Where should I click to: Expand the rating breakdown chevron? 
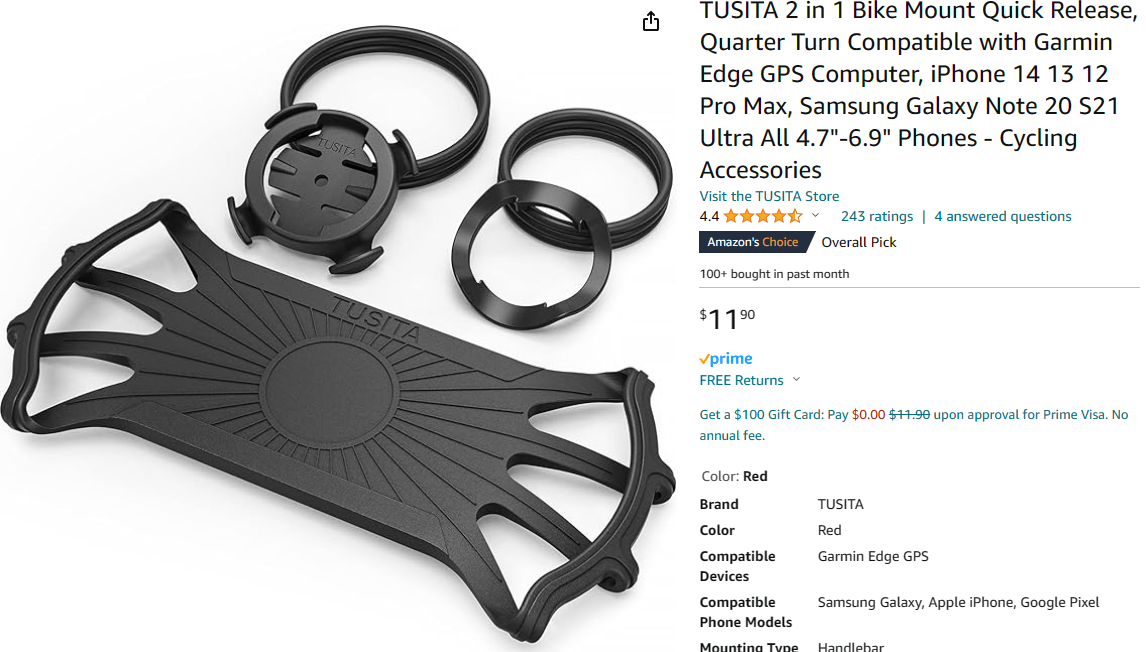(x=816, y=216)
